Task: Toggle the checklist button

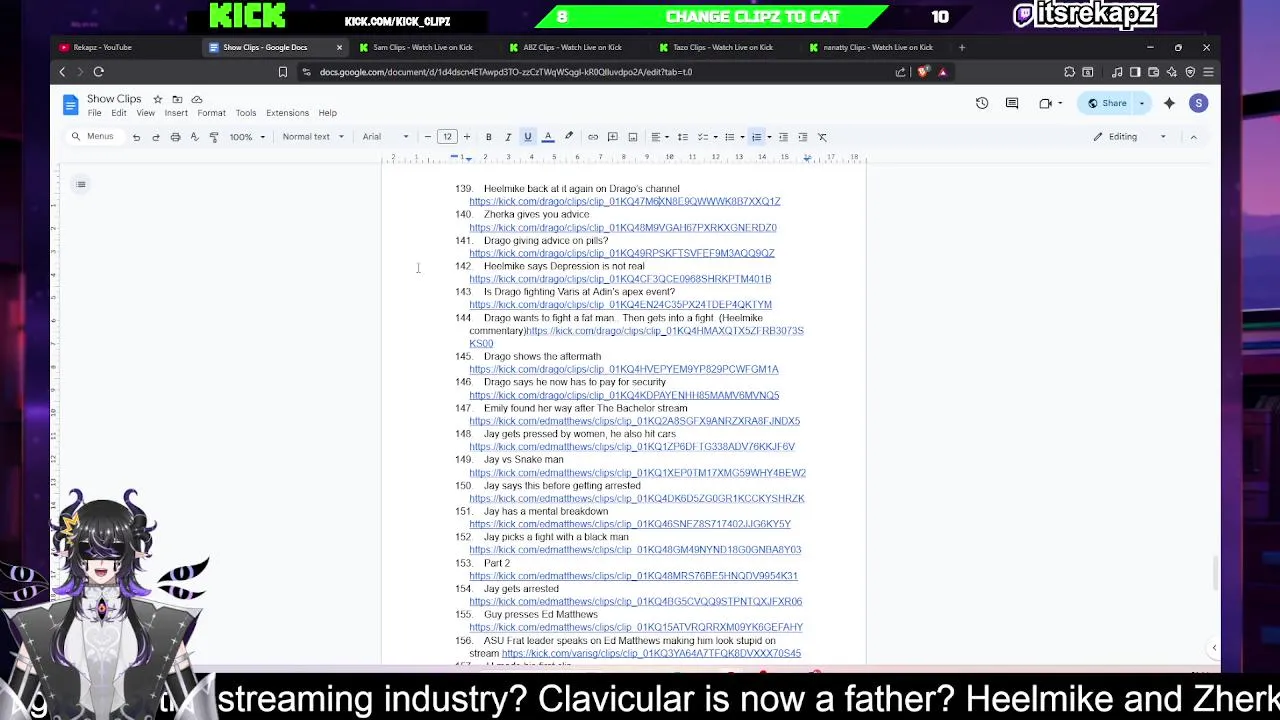Action: point(702,137)
